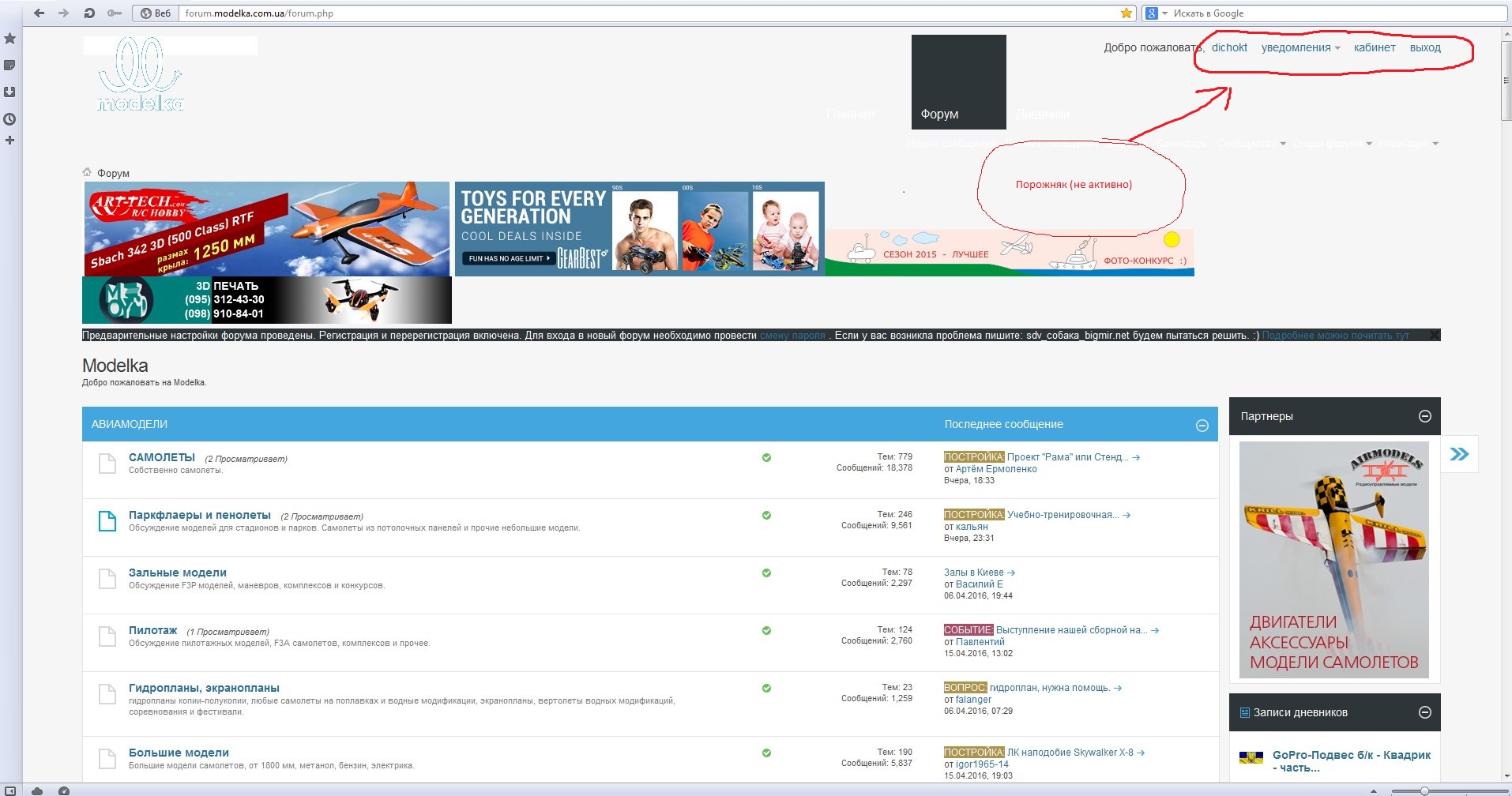The width and height of the screenshot is (1512, 796).
Task: Open the Главная tab
Action: pyautogui.click(x=850, y=114)
